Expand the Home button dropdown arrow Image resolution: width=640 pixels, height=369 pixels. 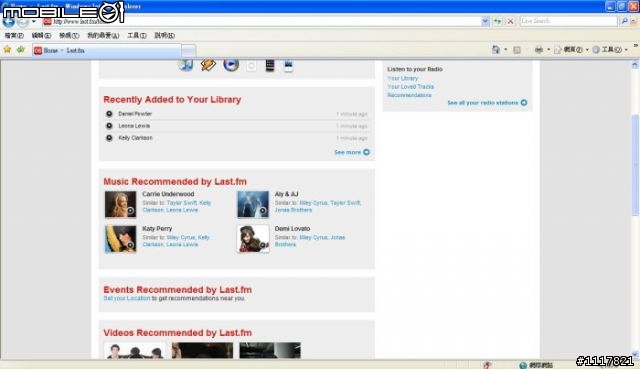point(506,50)
